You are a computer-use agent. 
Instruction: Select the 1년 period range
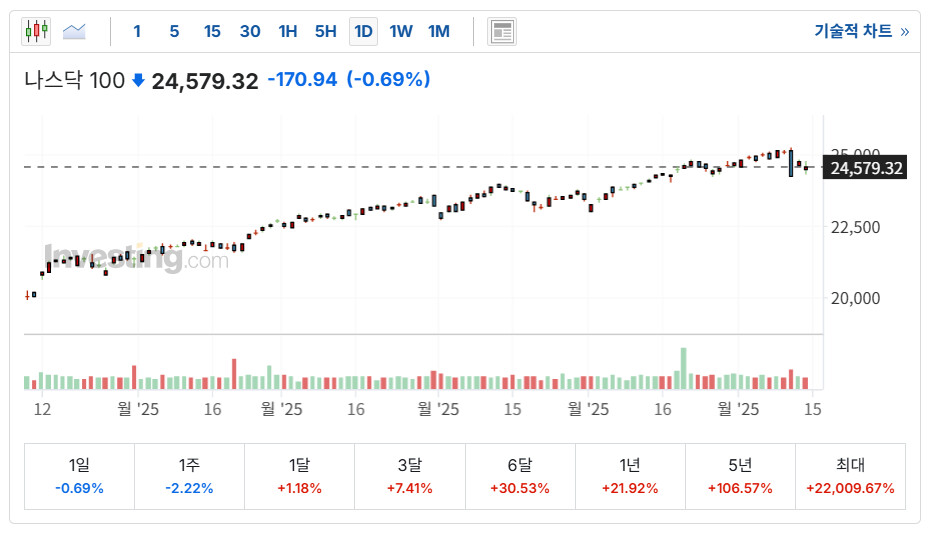[x=630, y=476]
